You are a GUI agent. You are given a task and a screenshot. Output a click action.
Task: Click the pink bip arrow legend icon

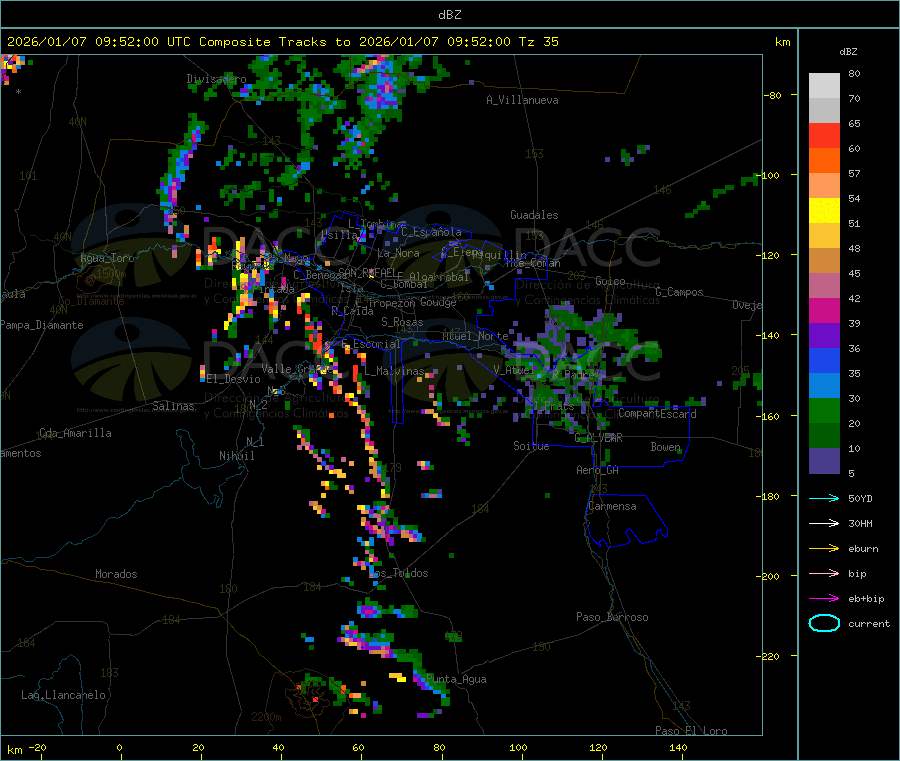coord(824,573)
